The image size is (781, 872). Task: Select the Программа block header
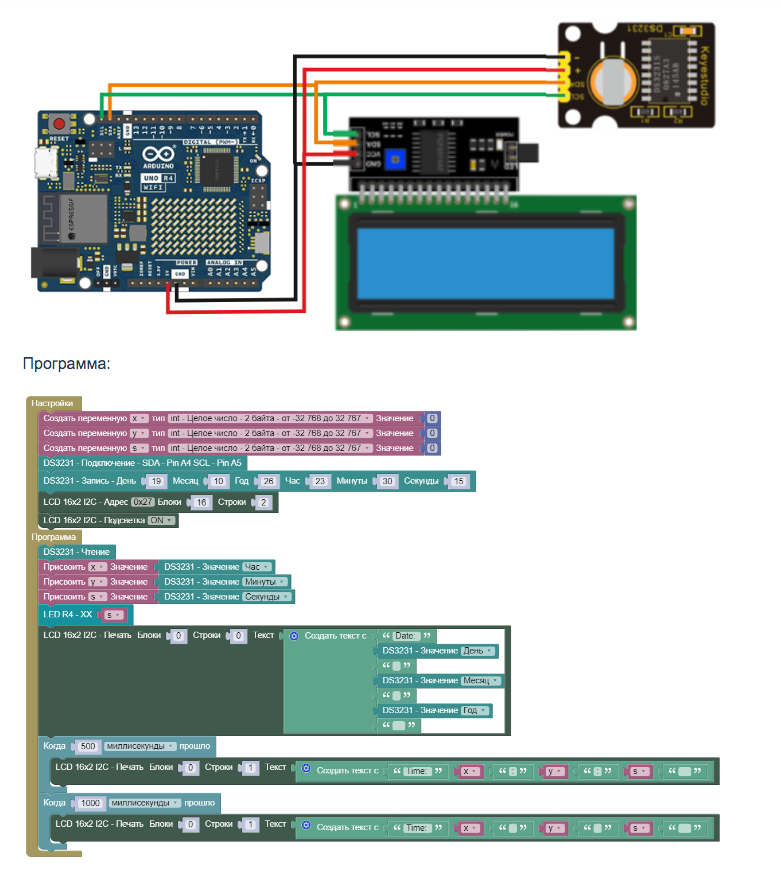[56, 537]
